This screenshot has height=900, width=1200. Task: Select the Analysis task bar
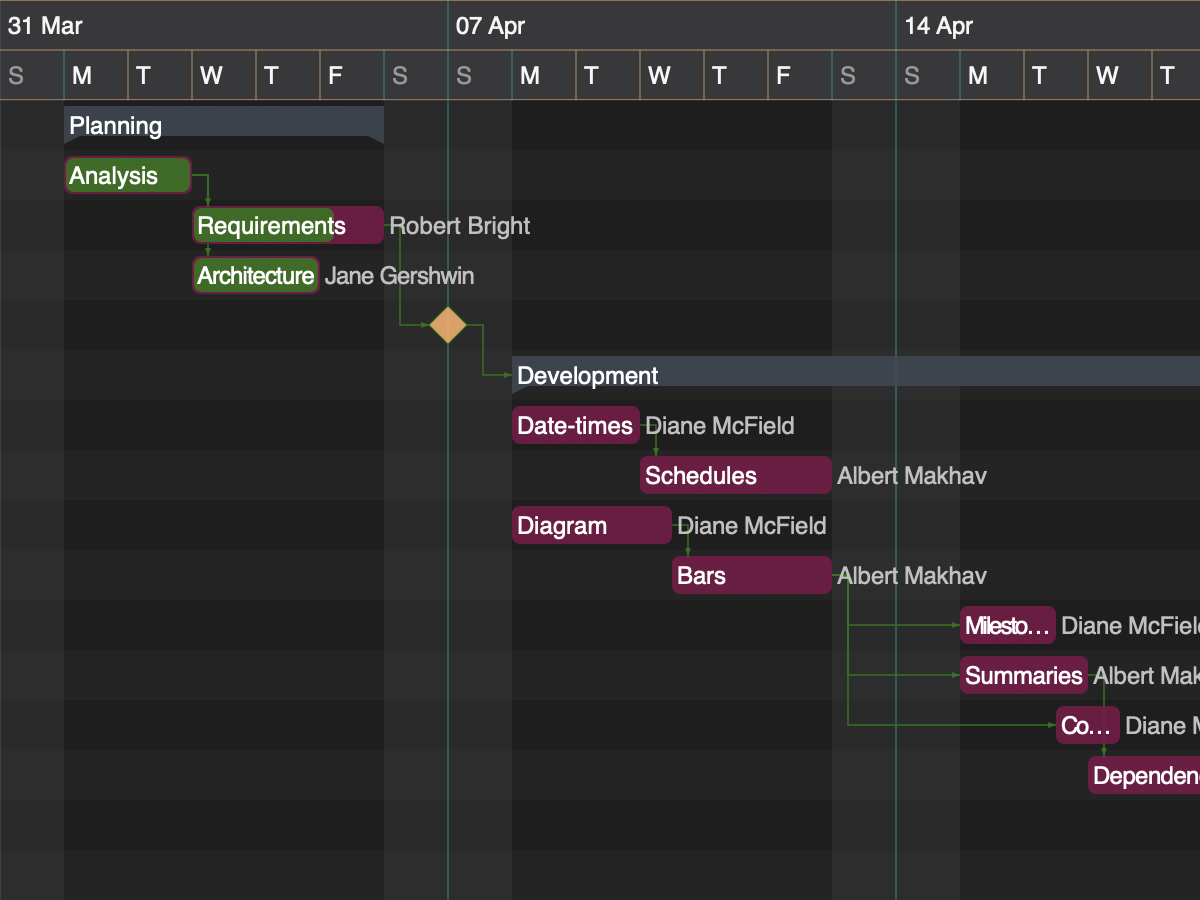pos(127,175)
